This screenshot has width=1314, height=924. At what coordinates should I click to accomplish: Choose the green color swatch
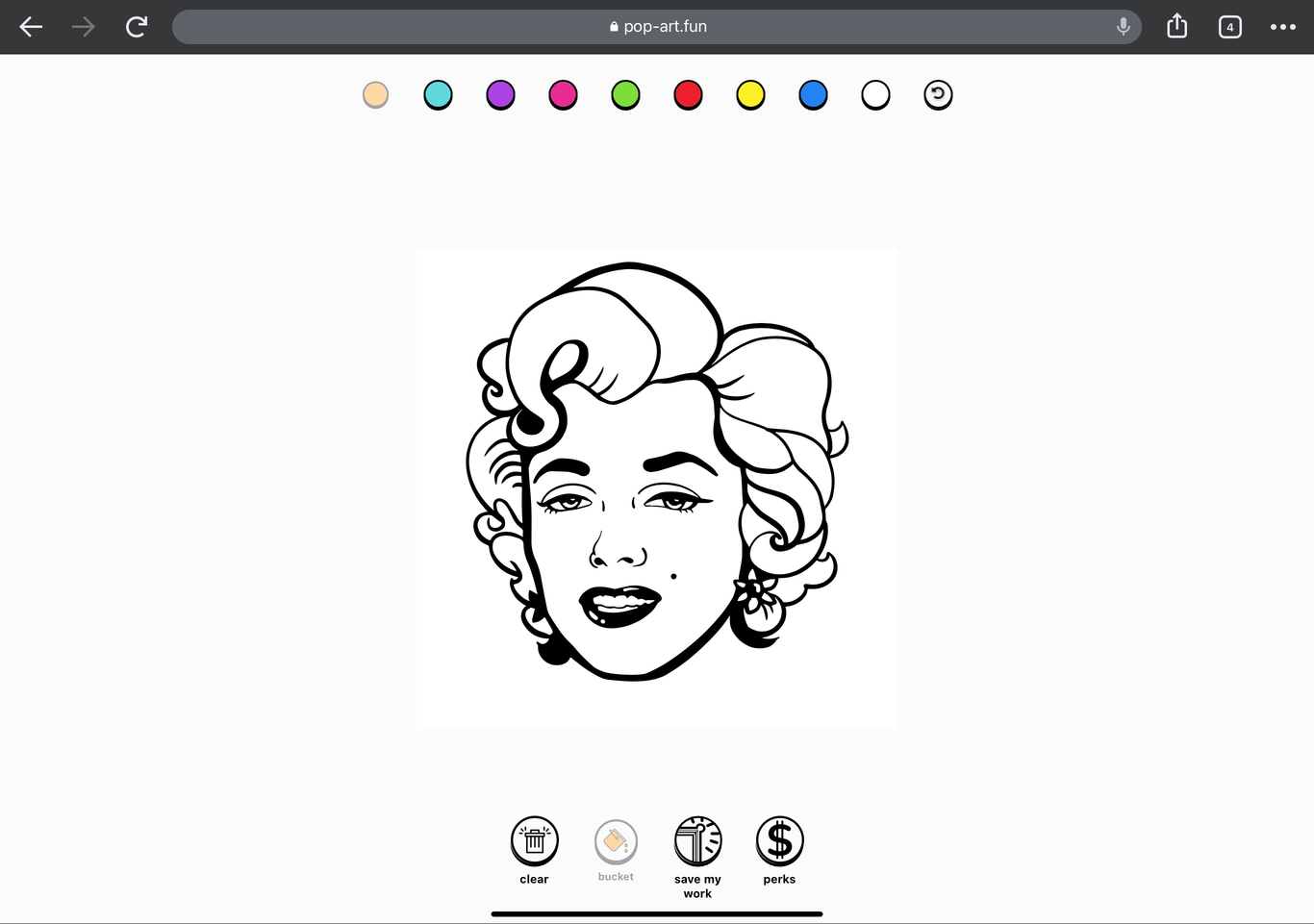pyautogui.click(x=625, y=94)
